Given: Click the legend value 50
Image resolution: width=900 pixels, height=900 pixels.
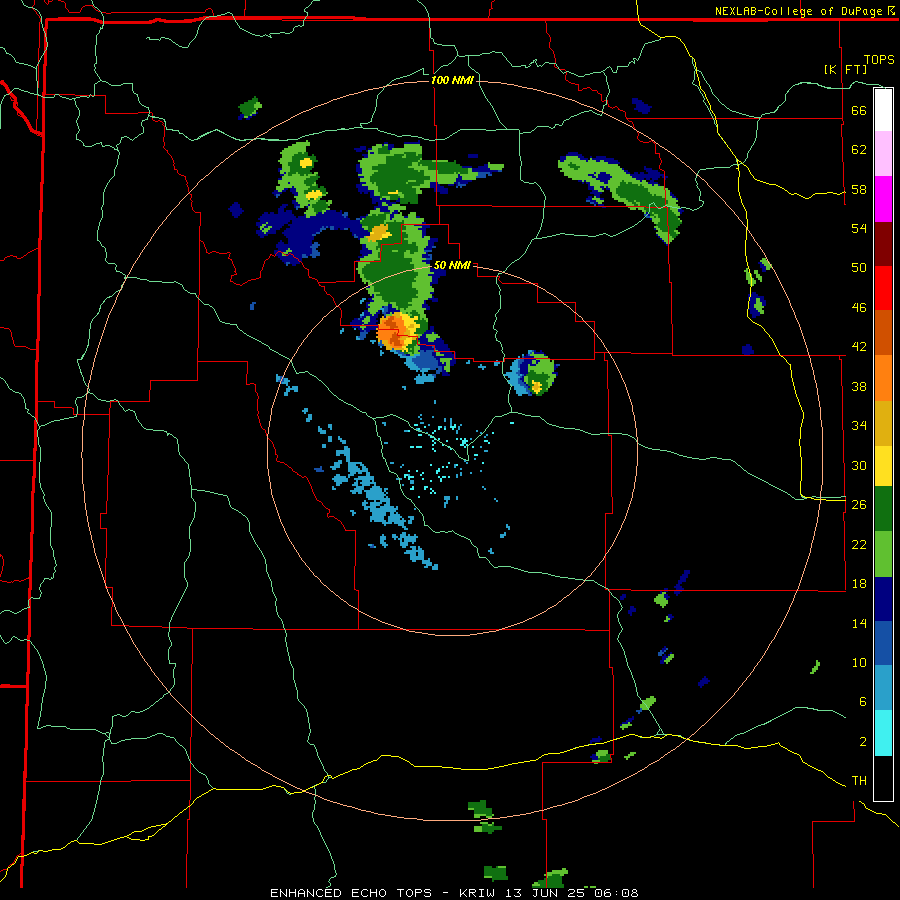Looking at the screenshot, I should coord(859,268).
